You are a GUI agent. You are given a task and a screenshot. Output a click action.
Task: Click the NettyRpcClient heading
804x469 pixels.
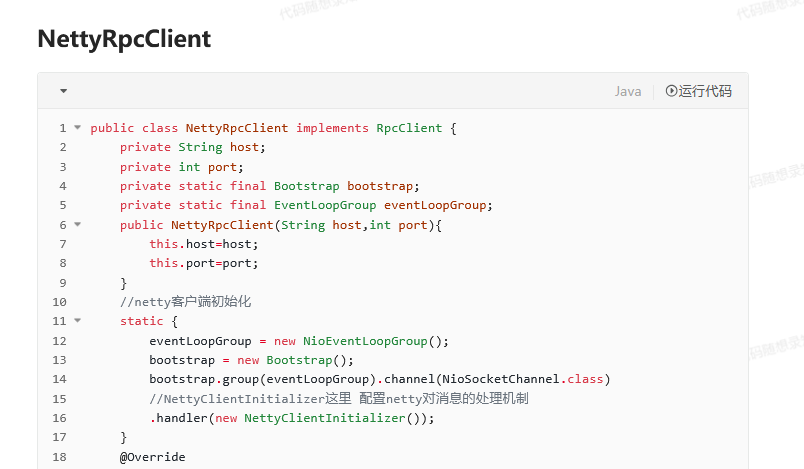tap(124, 39)
